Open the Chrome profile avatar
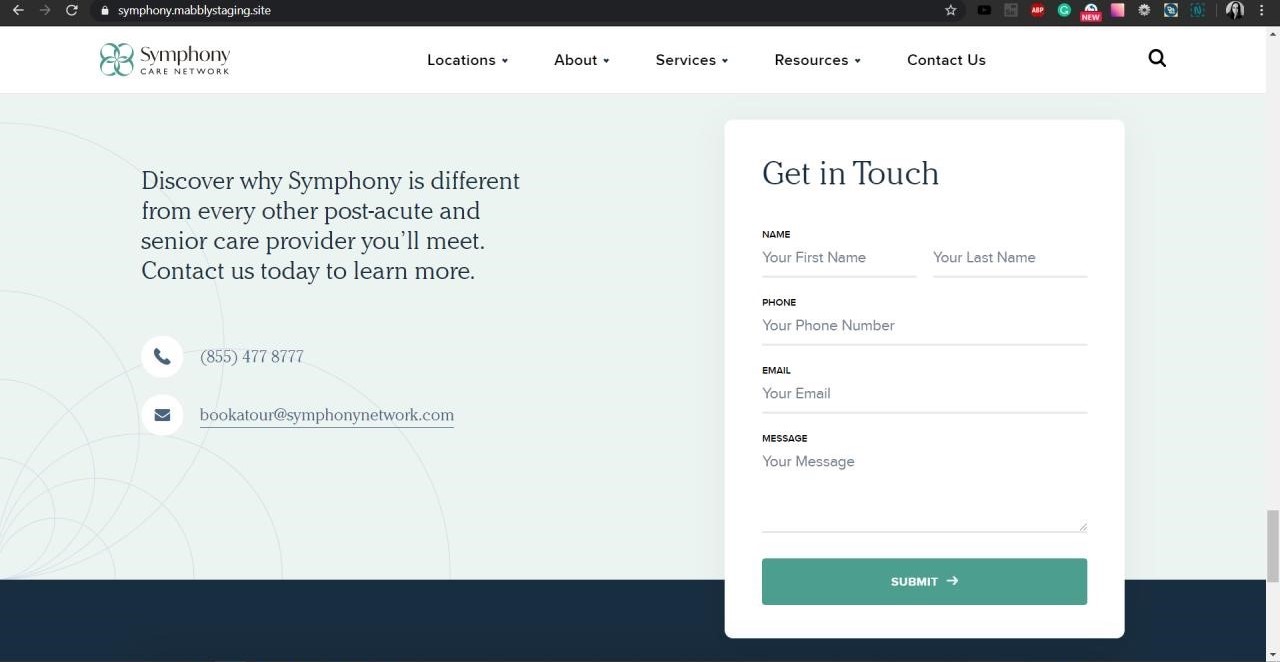Viewport: 1280px width, 662px height. click(1235, 10)
